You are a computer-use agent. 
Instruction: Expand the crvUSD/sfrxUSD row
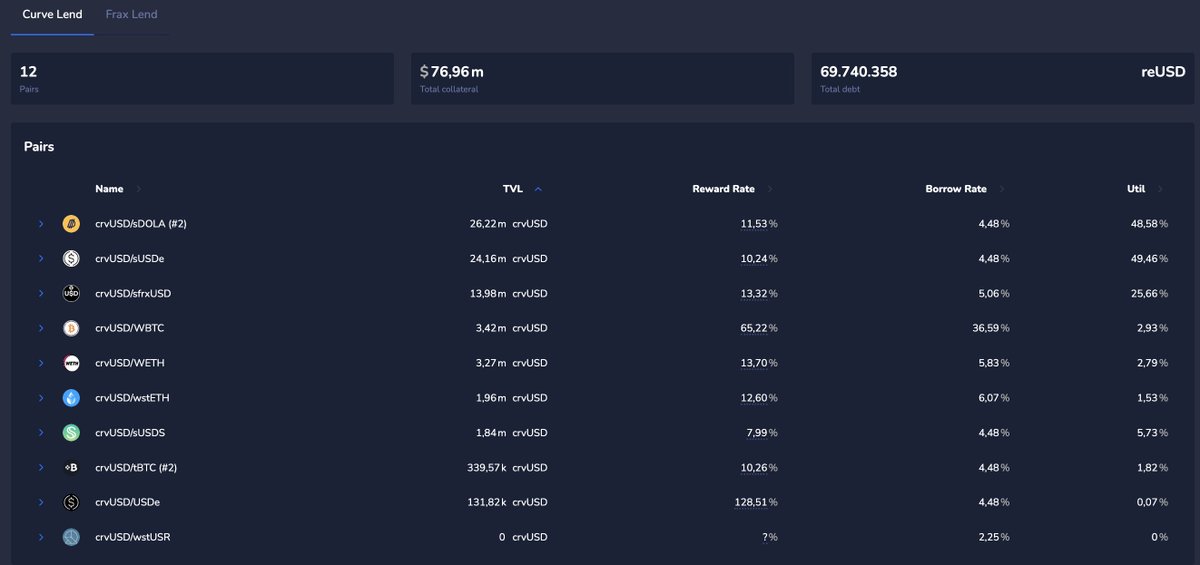pos(41,293)
